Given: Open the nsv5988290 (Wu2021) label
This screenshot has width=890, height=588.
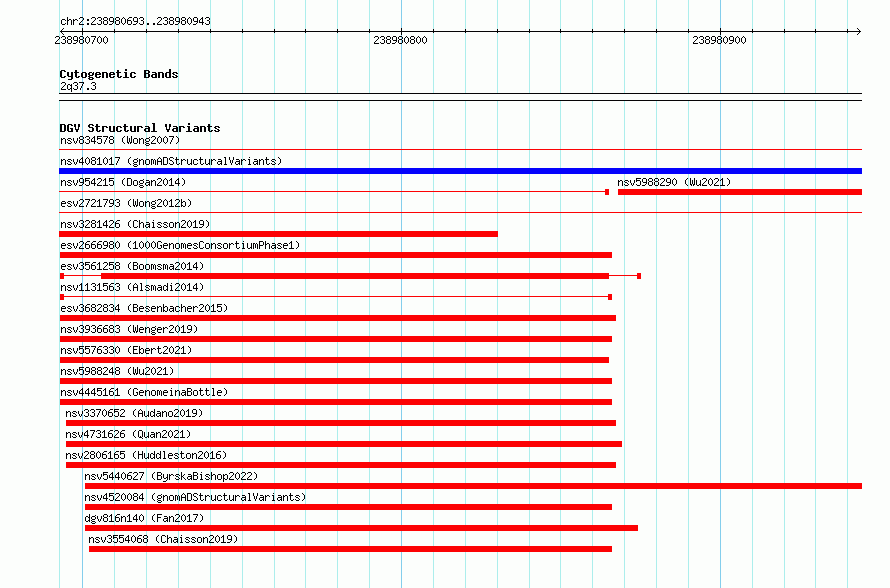Looking at the screenshot, I should 674,182.
